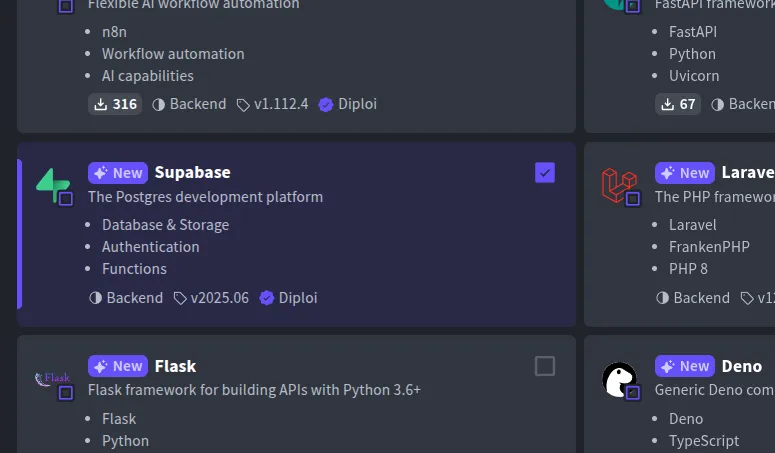
Task: Open the Flask card title
Action: click(175, 366)
